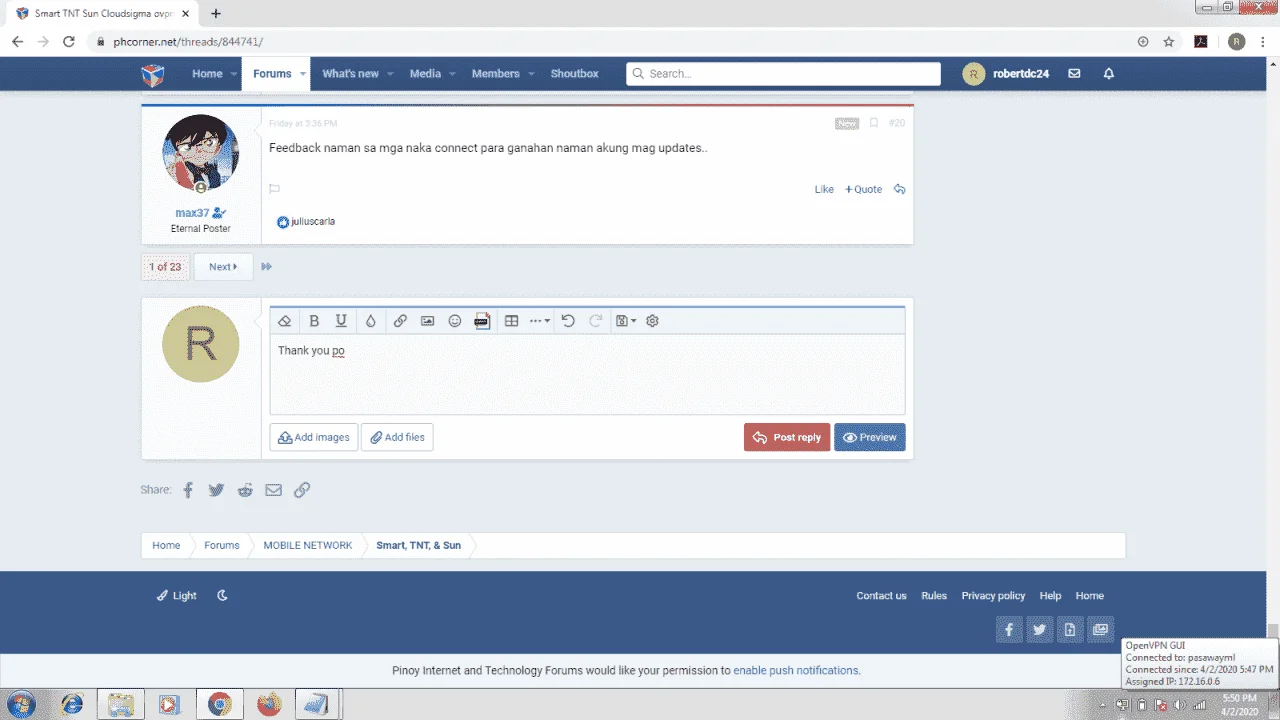Screen dimensions: 1280x720
Task: Click the Add files button
Action: [397, 437]
